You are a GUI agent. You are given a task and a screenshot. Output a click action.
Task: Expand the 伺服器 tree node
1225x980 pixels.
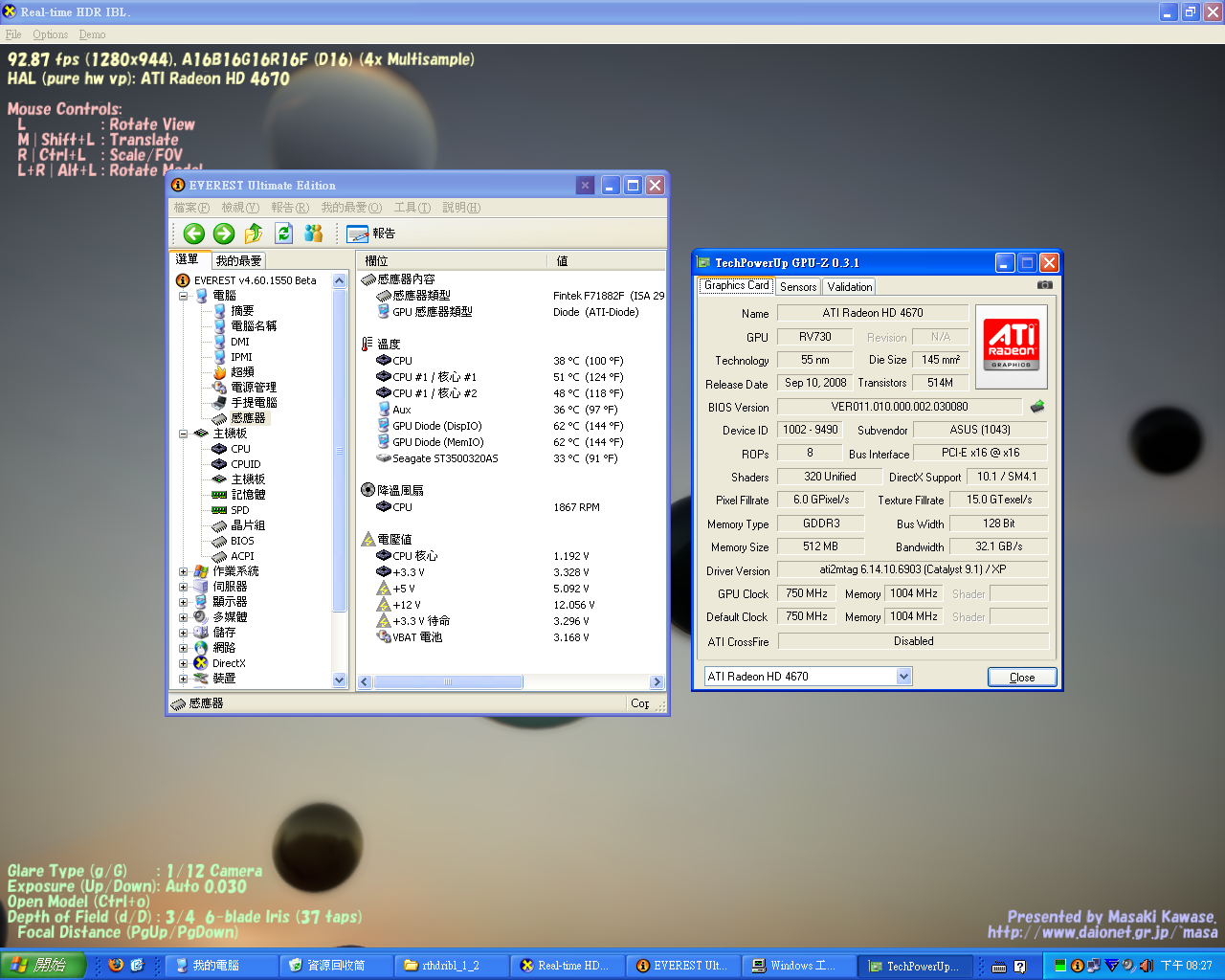[x=183, y=587]
